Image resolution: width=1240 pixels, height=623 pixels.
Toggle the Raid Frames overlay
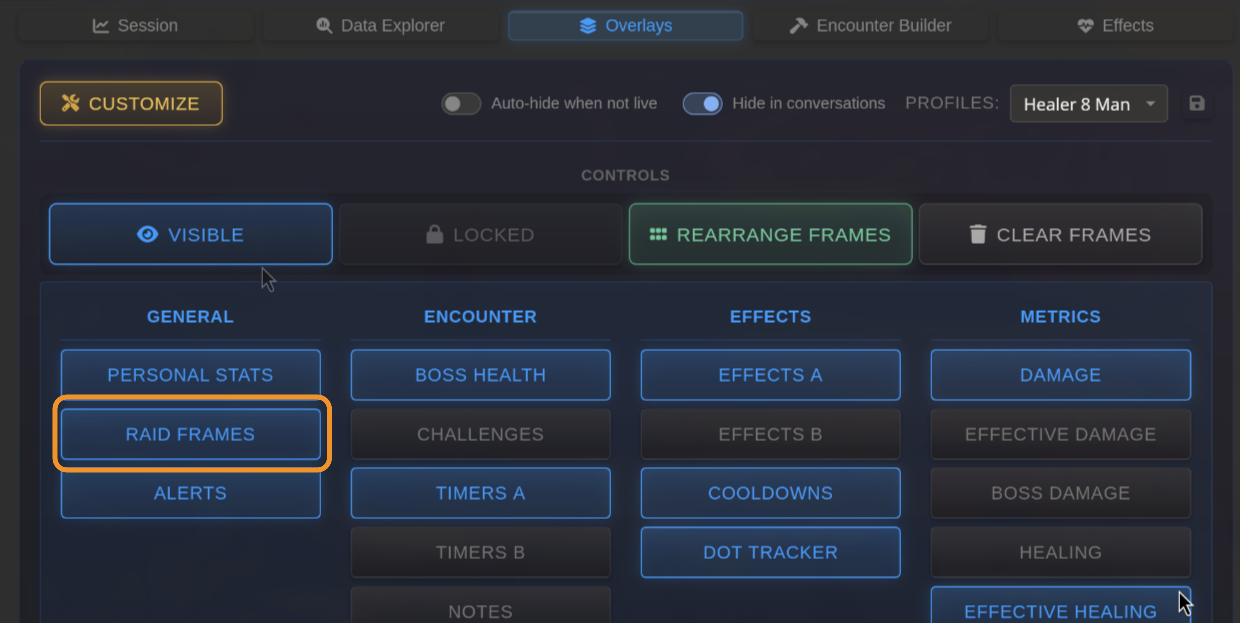190,434
